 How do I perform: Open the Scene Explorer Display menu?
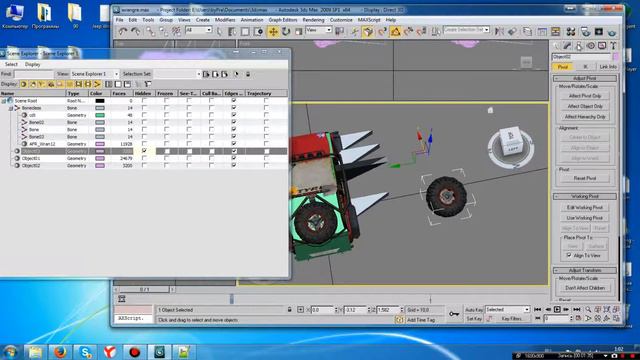(x=32, y=64)
